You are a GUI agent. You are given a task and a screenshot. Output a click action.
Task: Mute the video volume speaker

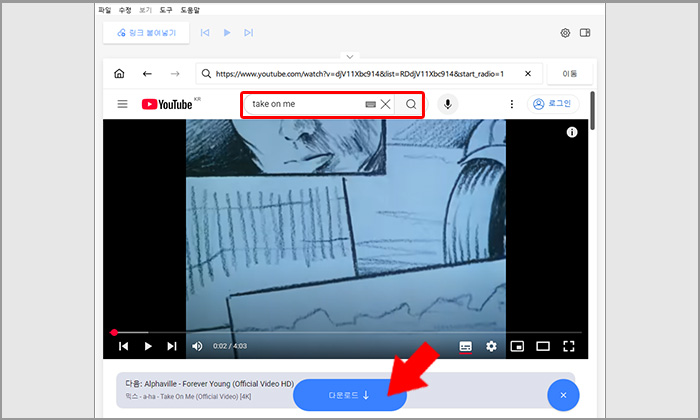[197, 346]
